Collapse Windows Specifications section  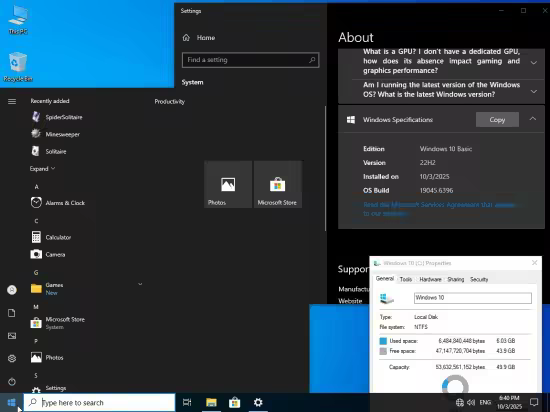coord(532,119)
